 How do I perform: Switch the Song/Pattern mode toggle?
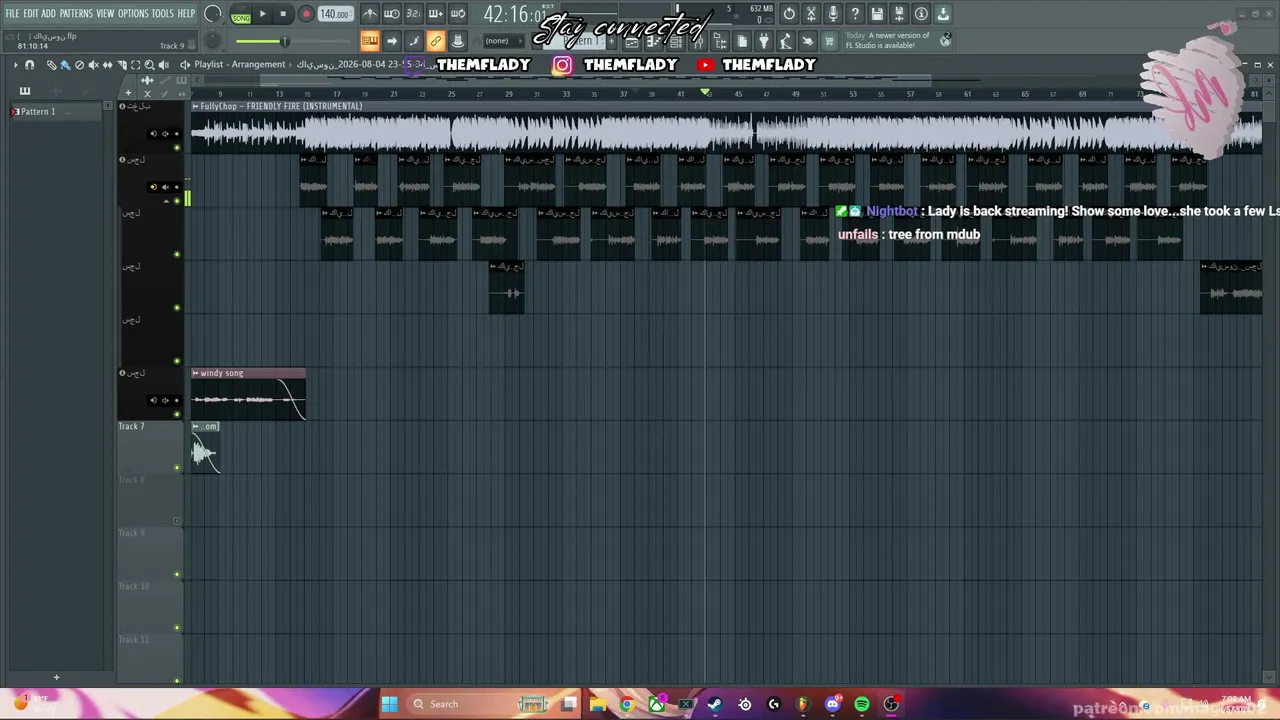pyautogui.click(x=241, y=15)
